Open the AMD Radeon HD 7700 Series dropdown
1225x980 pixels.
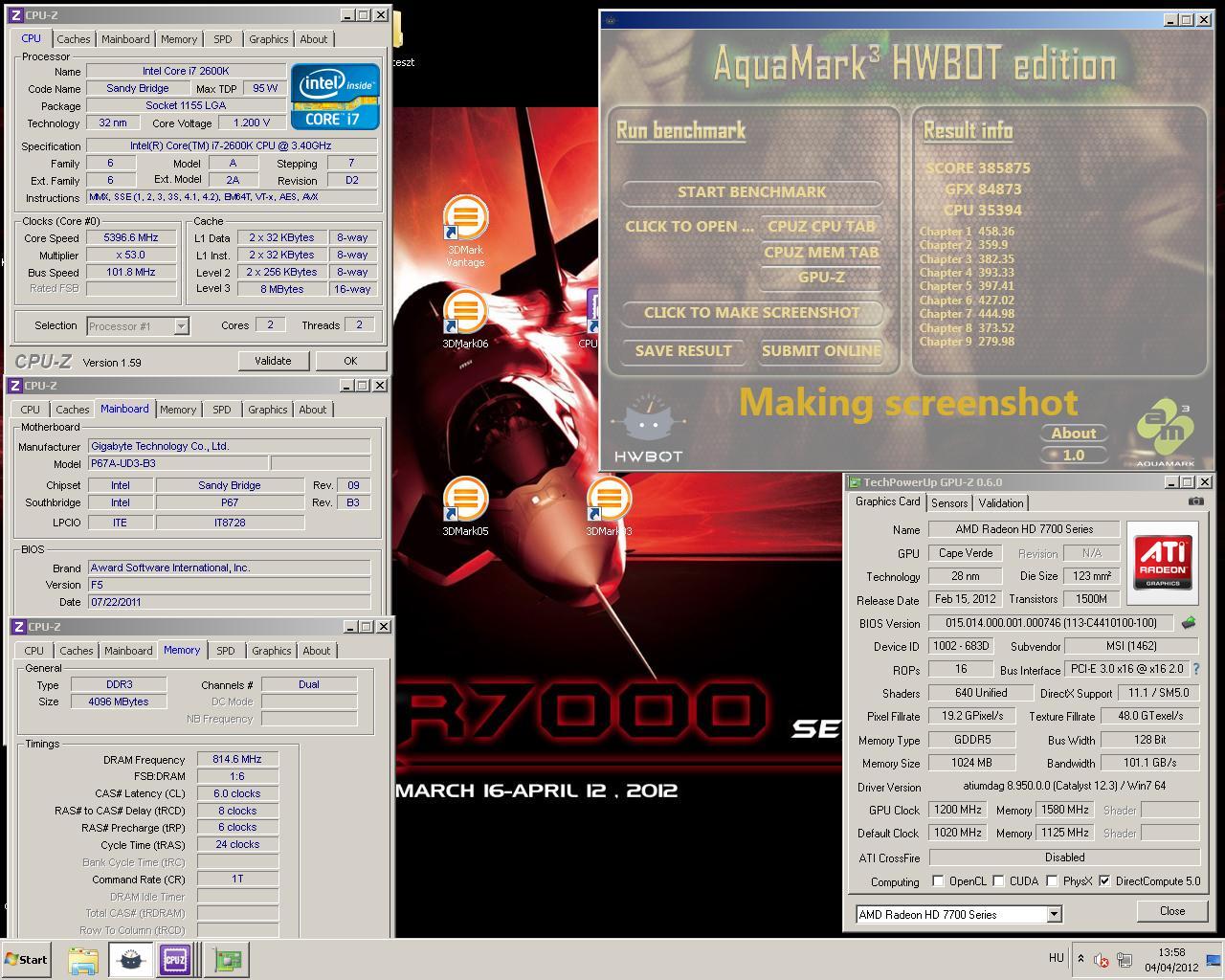point(1054,914)
